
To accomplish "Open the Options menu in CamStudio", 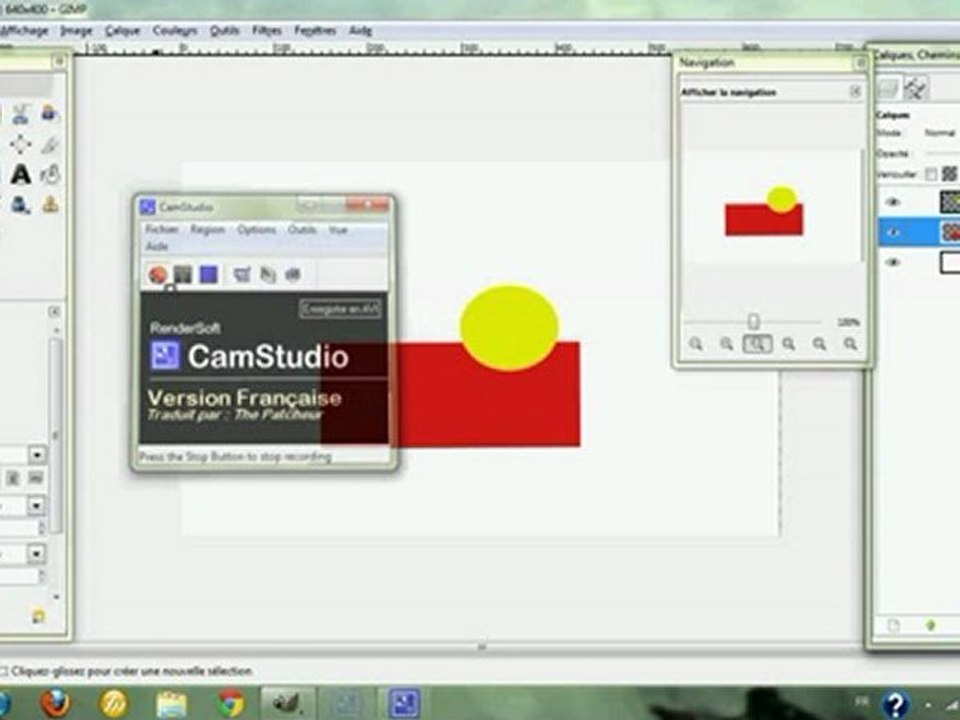I will [257, 230].
